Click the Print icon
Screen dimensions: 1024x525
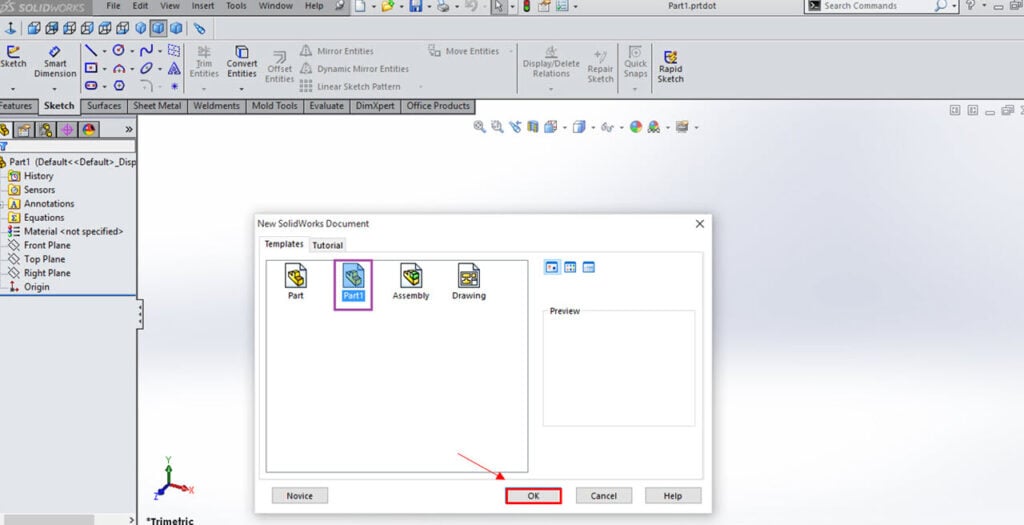point(443,6)
